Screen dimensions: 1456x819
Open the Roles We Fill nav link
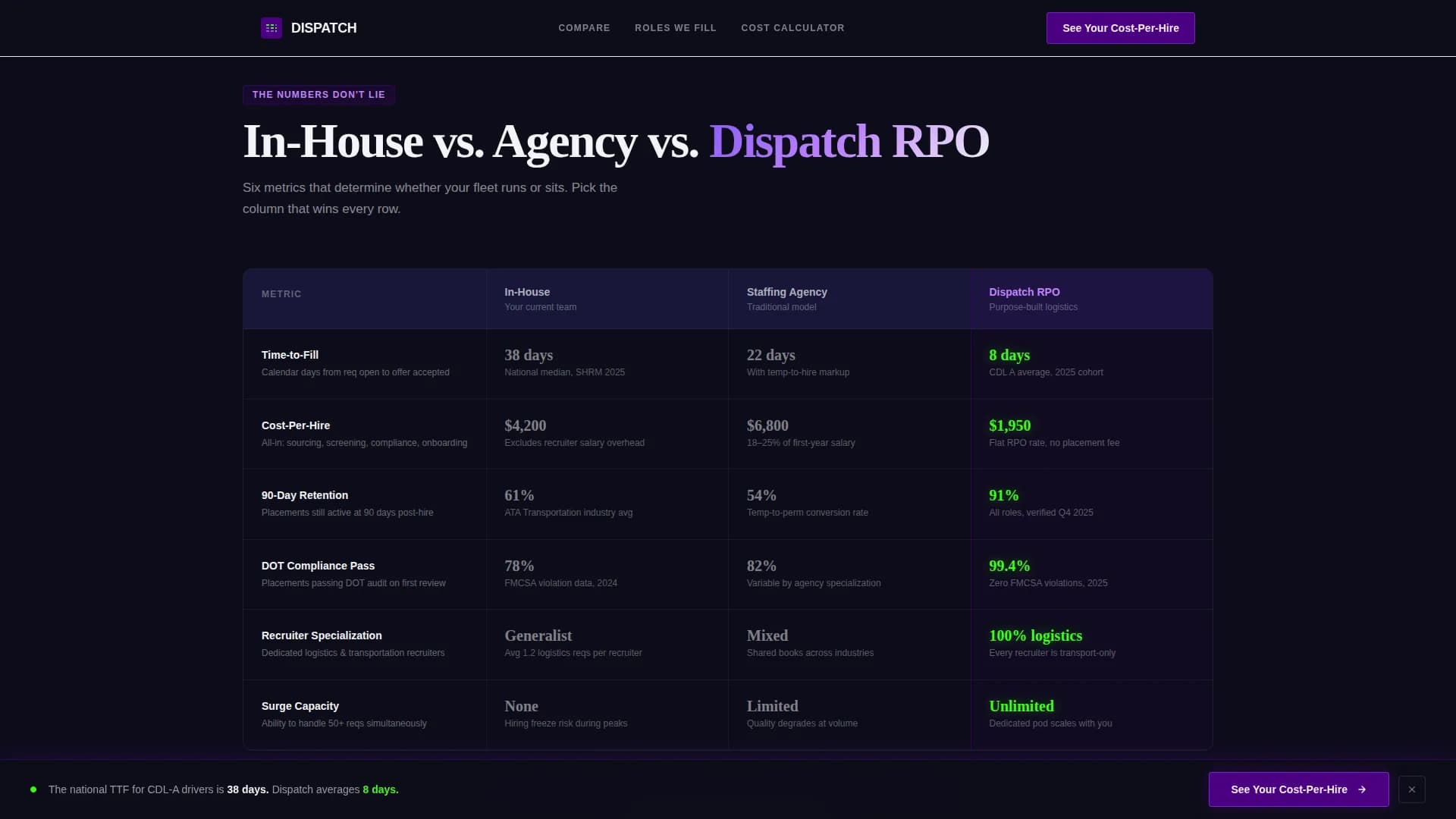tap(675, 28)
